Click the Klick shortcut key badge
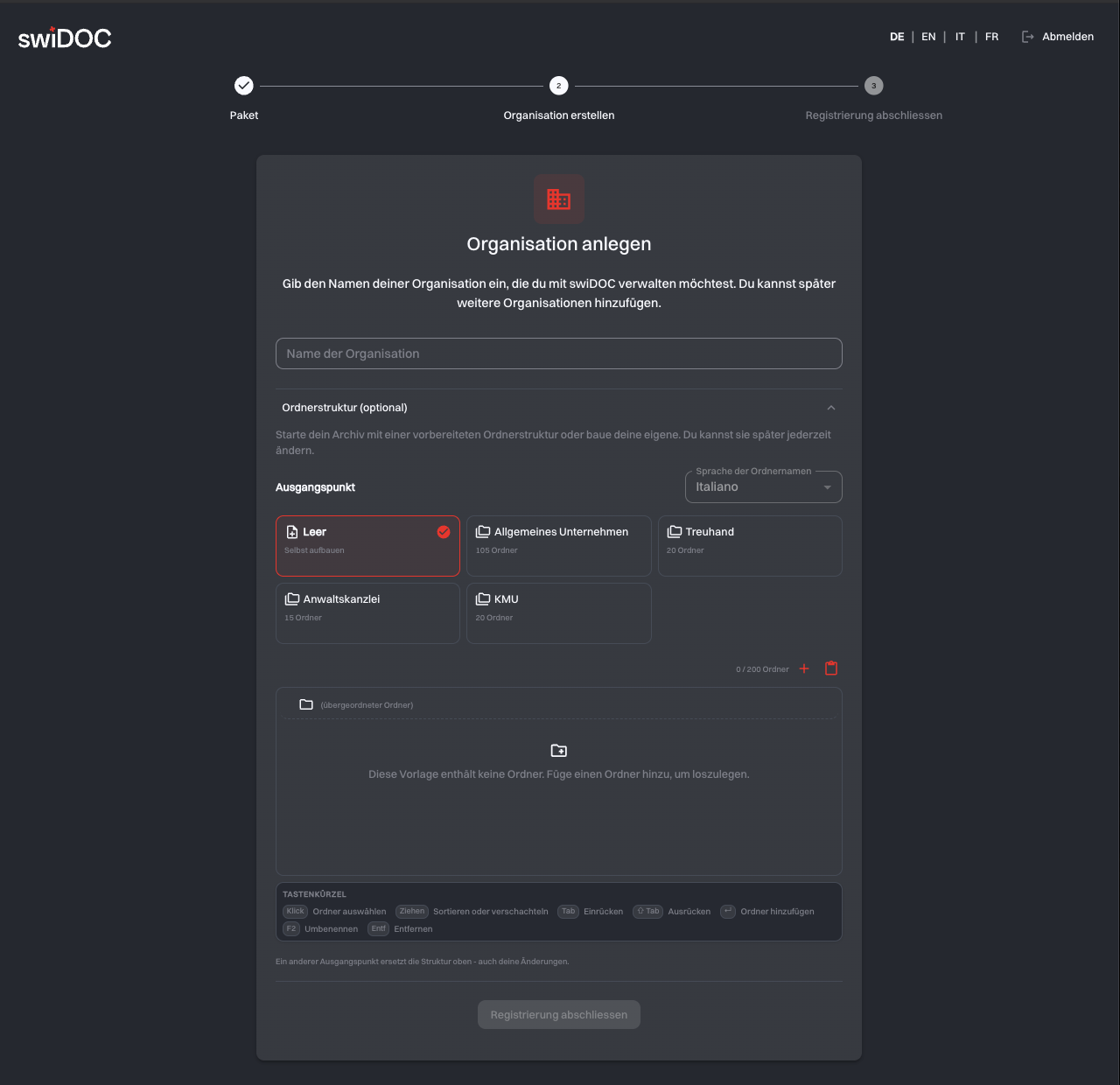Screen dimensions: 1120x1085 pyautogui.click(x=296, y=912)
